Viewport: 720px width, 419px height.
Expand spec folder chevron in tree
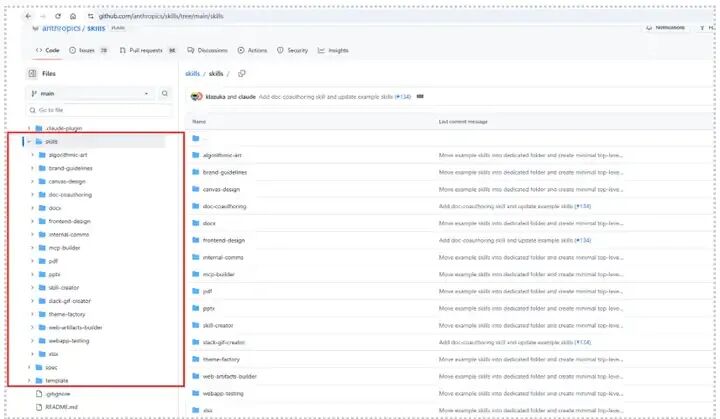coord(29,367)
